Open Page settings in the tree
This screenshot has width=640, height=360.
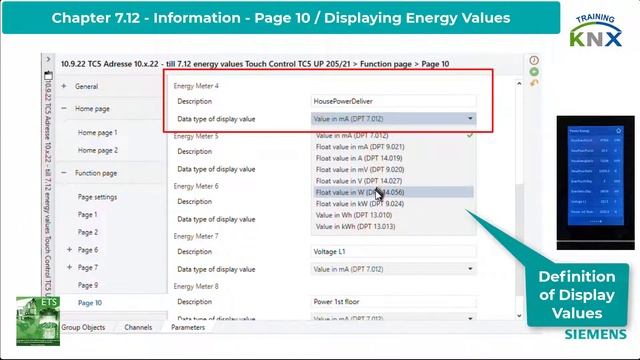coord(97,197)
